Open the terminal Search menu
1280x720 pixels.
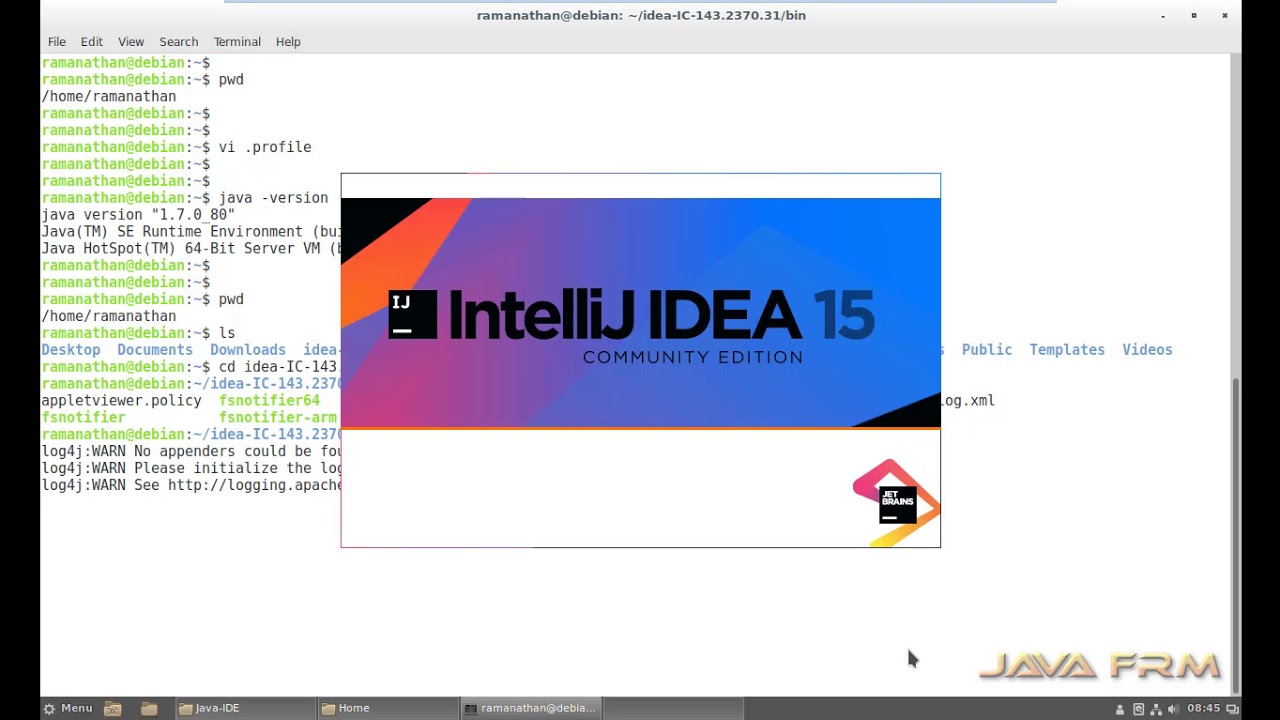179,42
